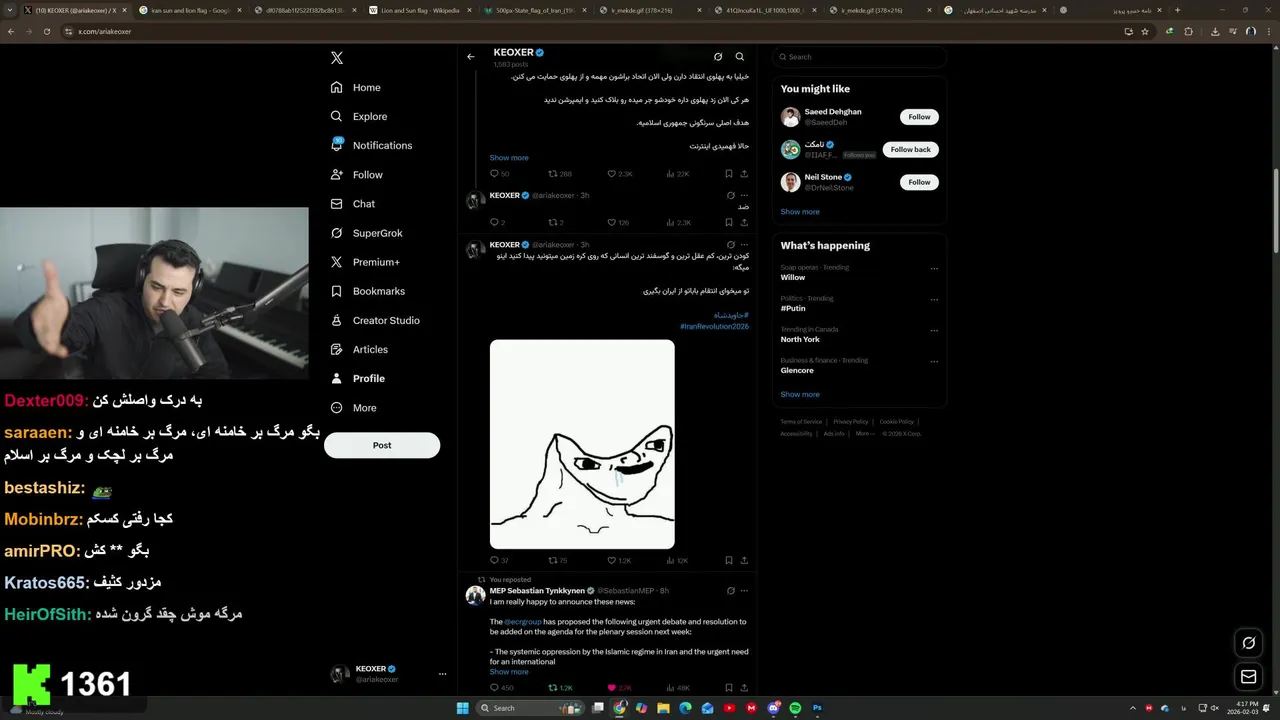1280x720 pixels.
Task: Open a new browser tab
Action: [x=1177, y=10]
